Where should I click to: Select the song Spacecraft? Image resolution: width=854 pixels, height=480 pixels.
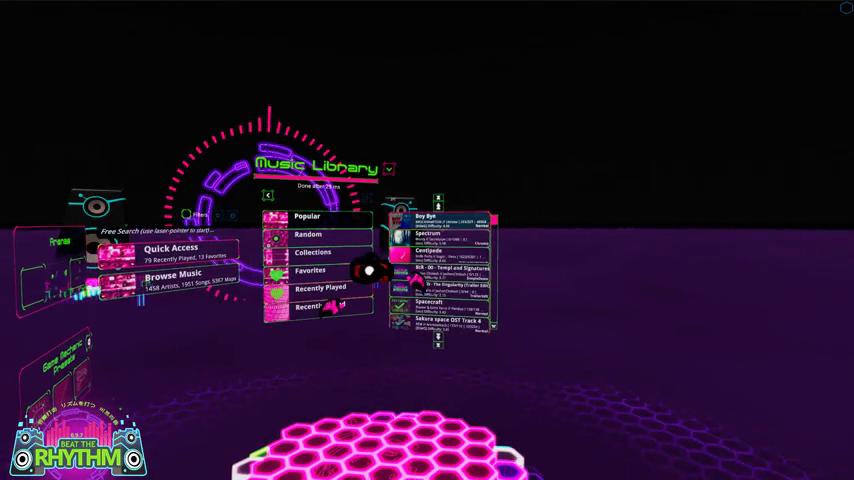[440, 307]
